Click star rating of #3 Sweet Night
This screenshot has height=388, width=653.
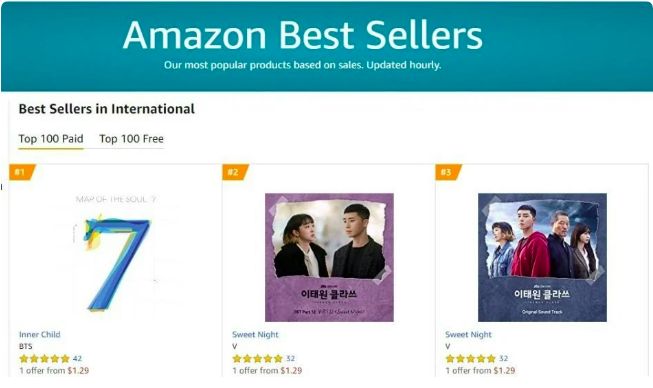(x=471, y=358)
